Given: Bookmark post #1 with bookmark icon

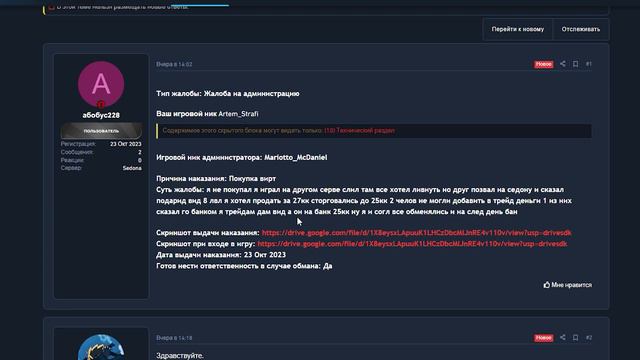Looking at the screenshot, I should (576, 64).
